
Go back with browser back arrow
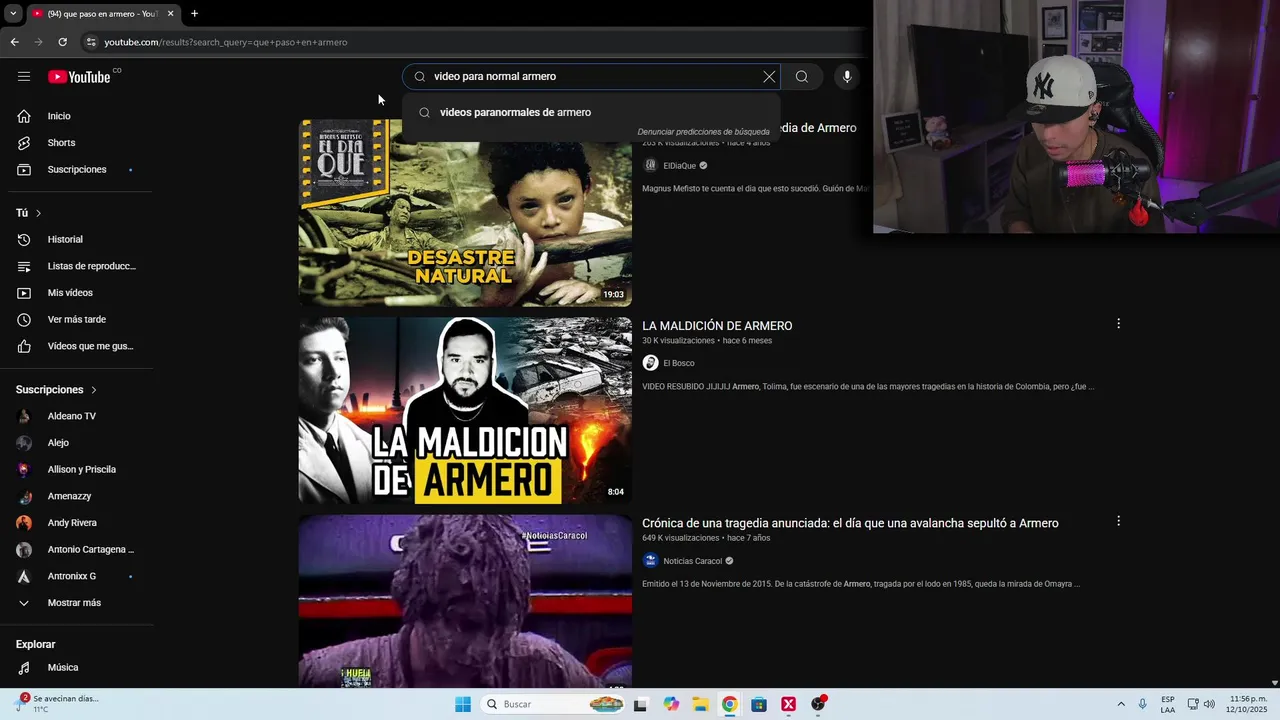pyautogui.click(x=14, y=42)
